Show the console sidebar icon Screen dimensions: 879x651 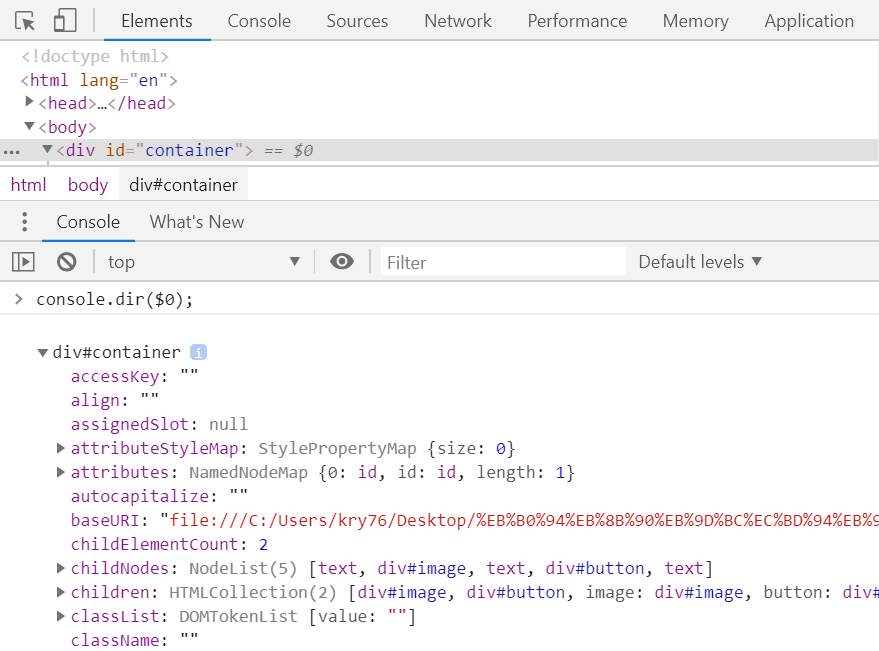point(23,262)
